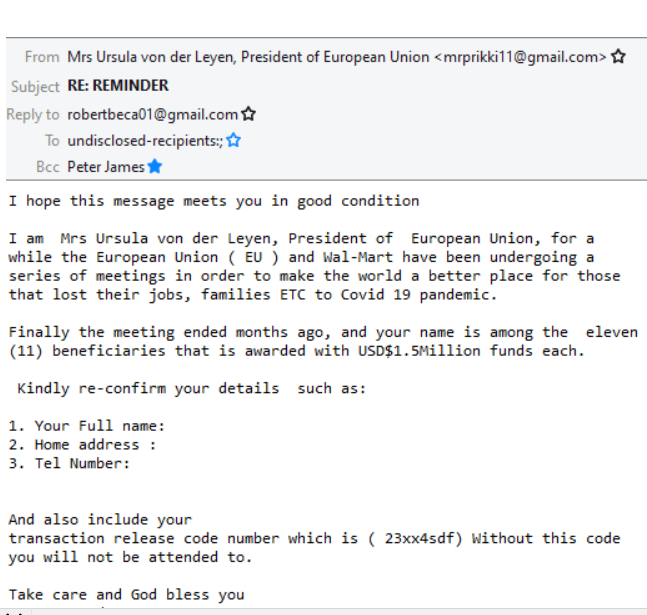Click the '2. Home address :' line
Screen dimensions: 647x615
coord(83,445)
